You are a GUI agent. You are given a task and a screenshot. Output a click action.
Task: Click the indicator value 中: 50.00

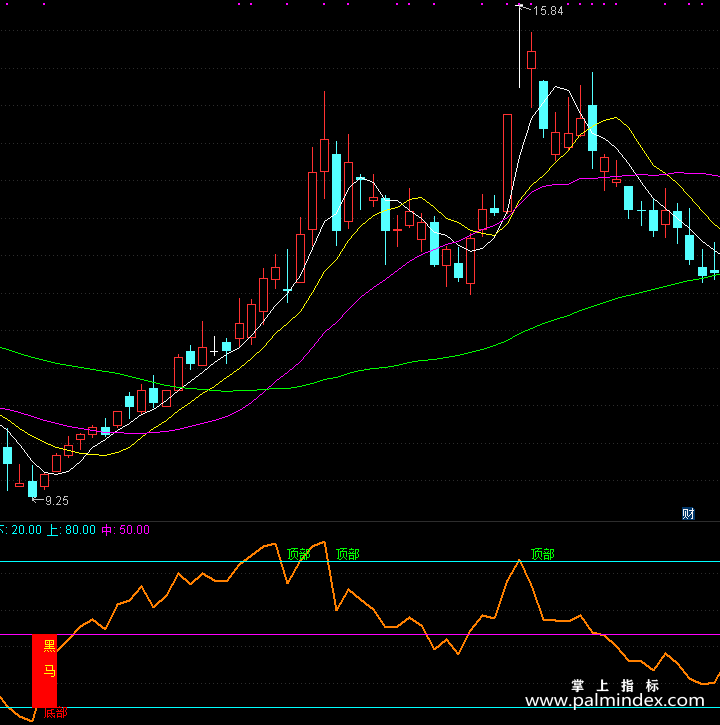126,530
